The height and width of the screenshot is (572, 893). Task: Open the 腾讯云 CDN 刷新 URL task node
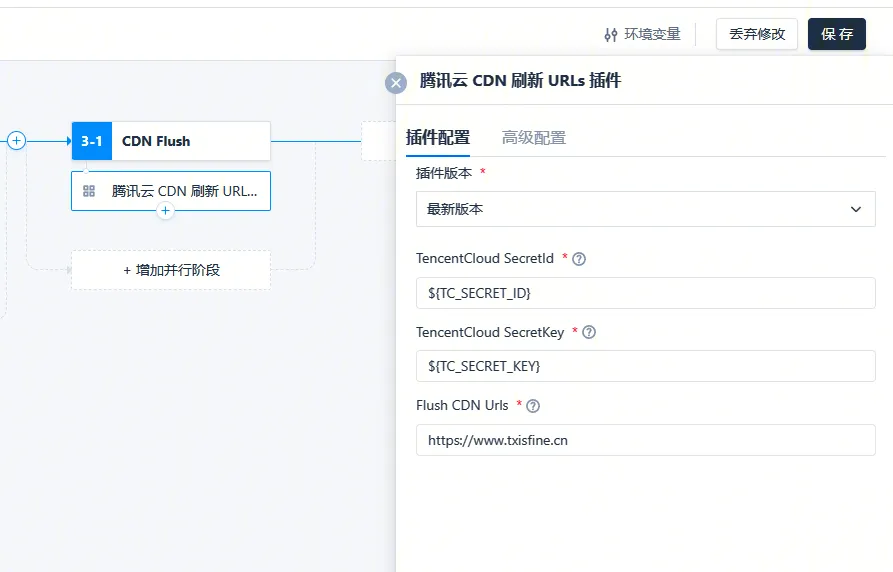[184, 190]
